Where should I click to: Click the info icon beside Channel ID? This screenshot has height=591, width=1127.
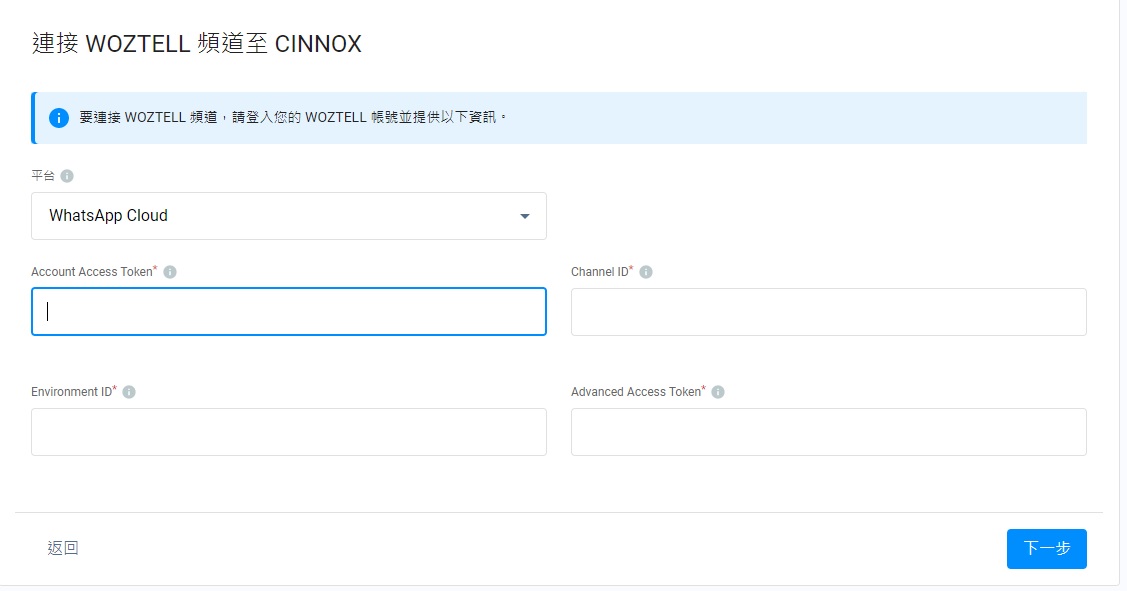point(646,272)
